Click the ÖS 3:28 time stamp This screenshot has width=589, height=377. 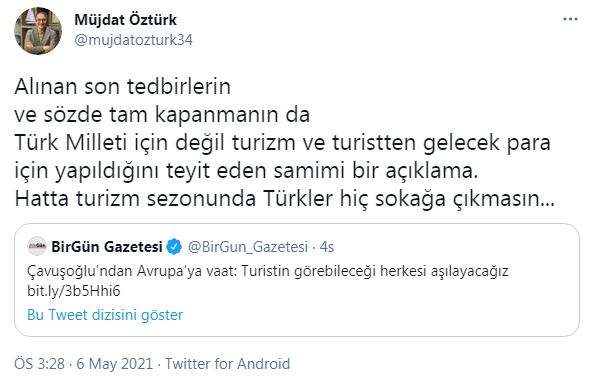tap(39, 364)
